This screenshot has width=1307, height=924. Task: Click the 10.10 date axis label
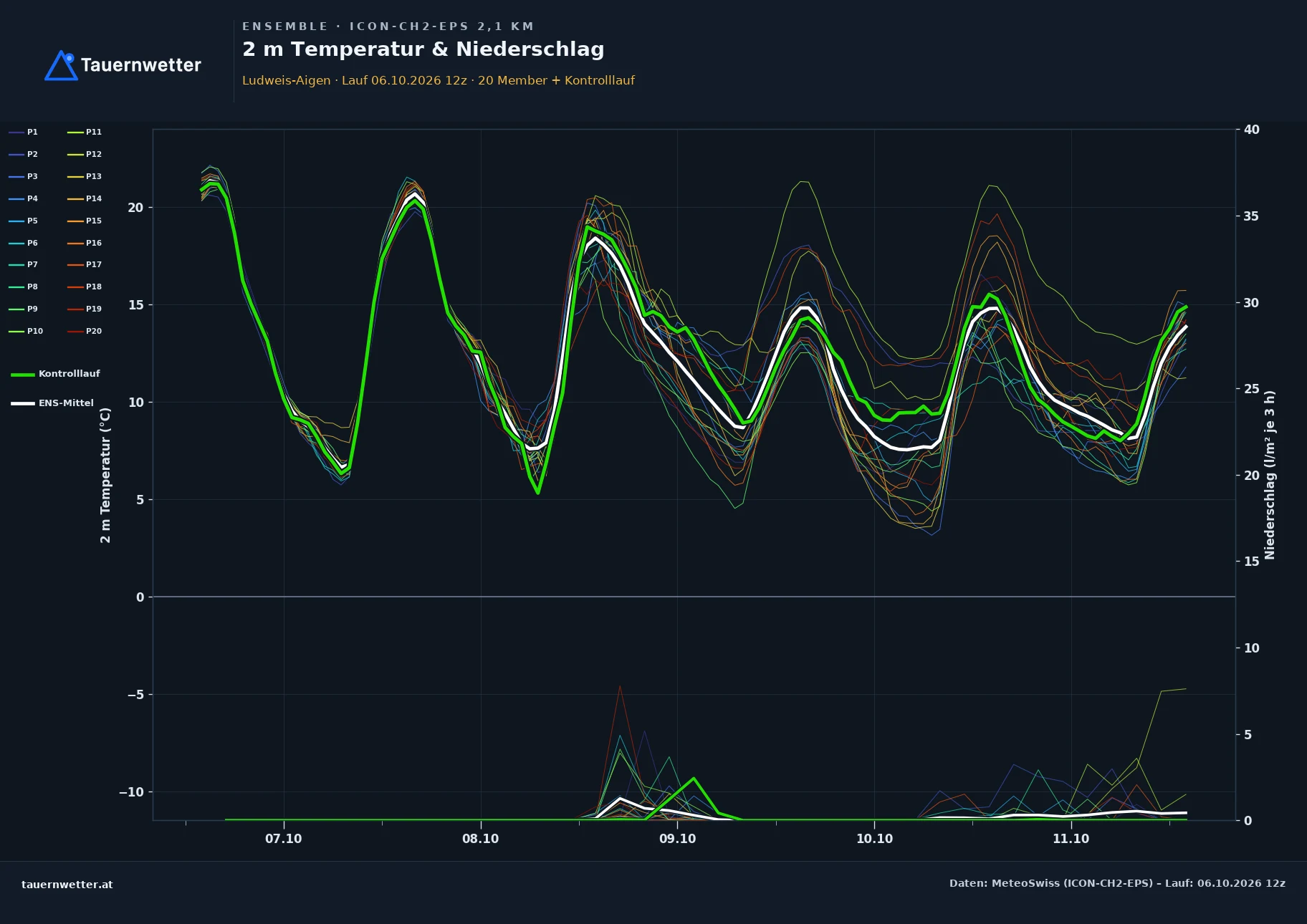click(x=874, y=839)
